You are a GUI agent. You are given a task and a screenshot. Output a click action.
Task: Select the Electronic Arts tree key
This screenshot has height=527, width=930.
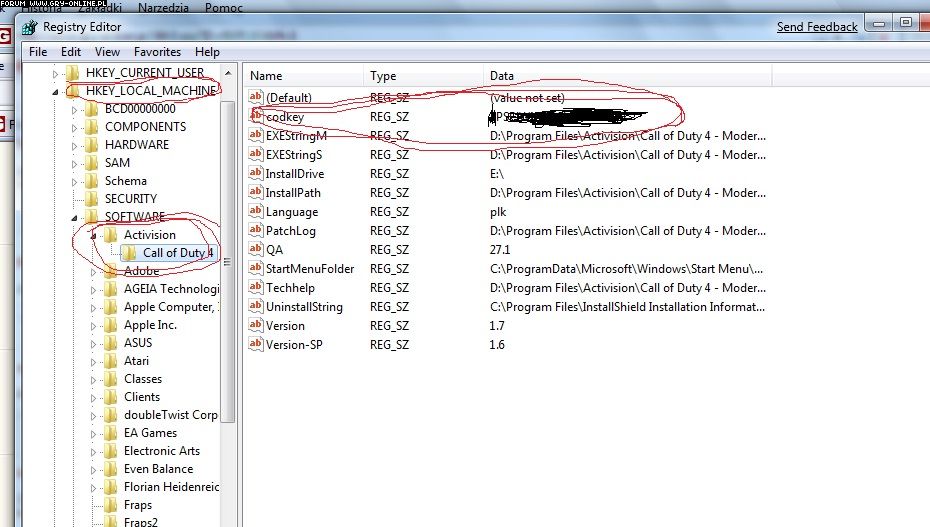pos(162,451)
